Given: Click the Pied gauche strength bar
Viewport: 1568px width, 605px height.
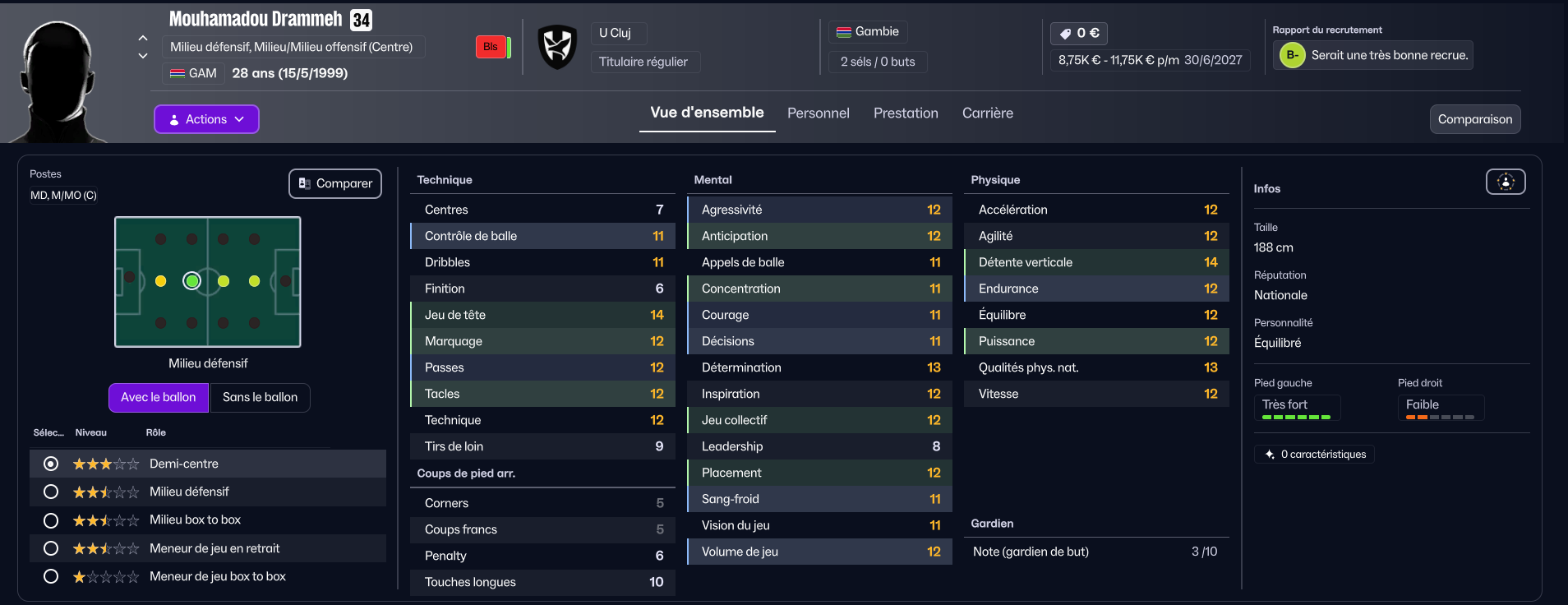Looking at the screenshot, I should (x=1296, y=418).
